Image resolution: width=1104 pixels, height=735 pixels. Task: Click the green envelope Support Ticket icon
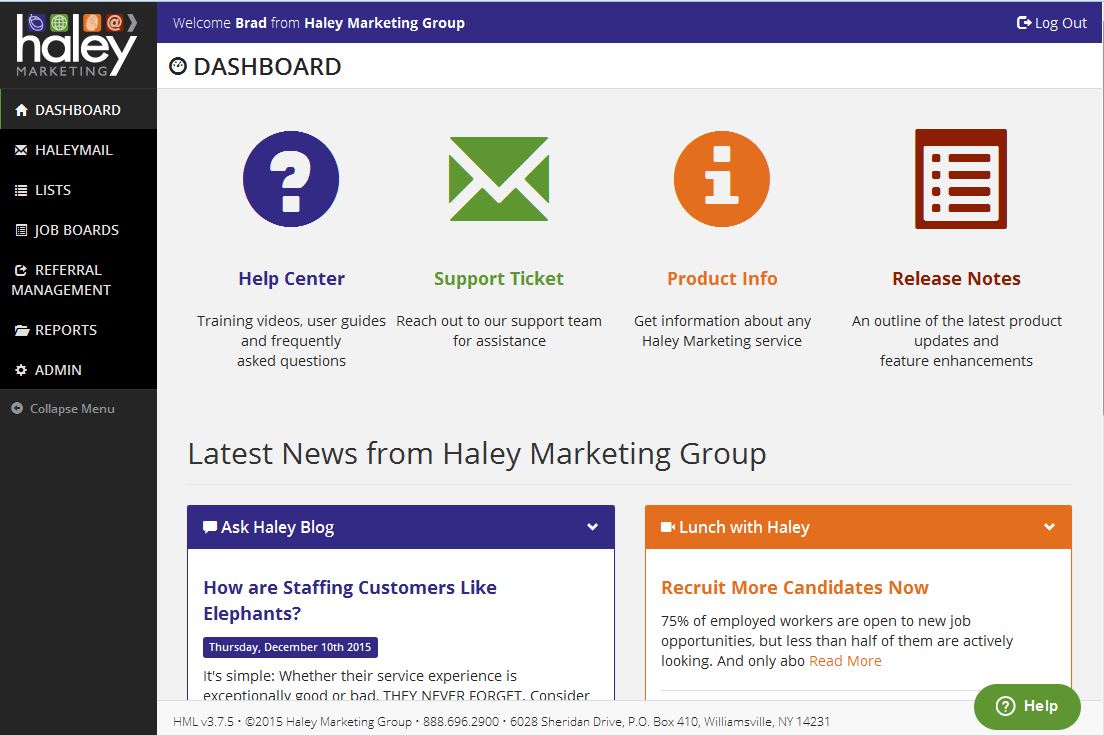pos(498,179)
